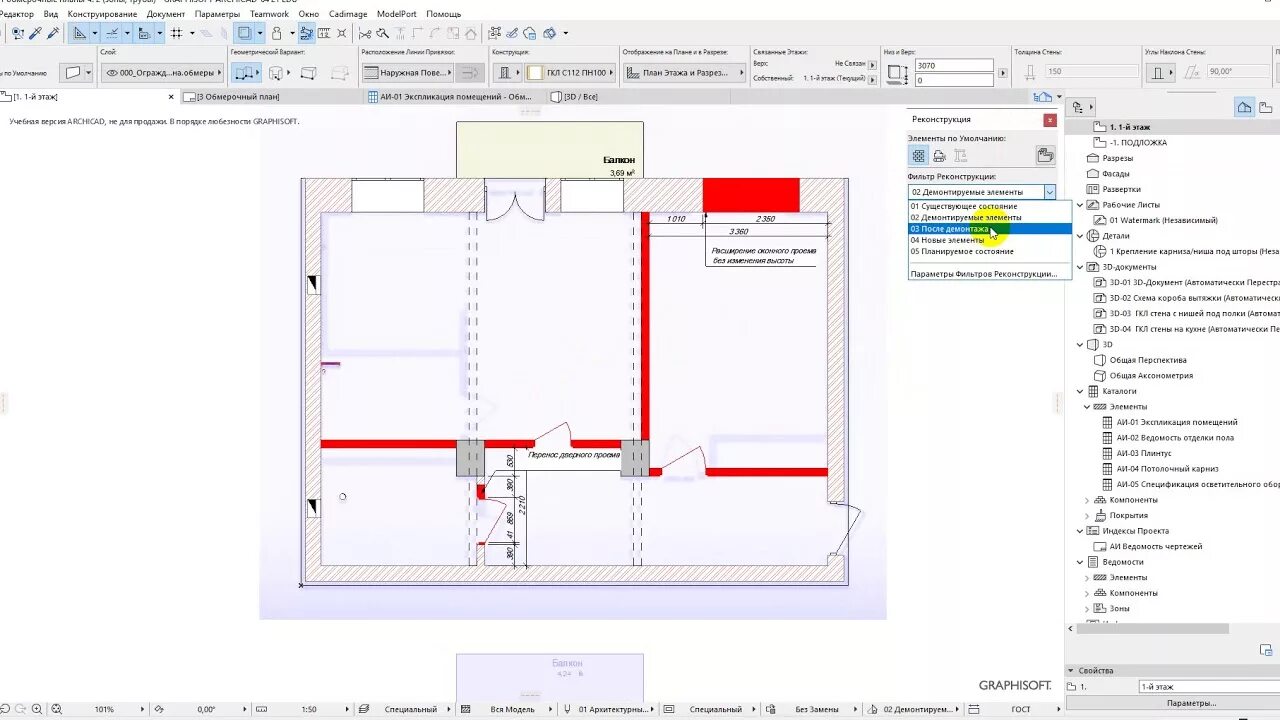Image resolution: width=1280 pixels, height=720 pixels.
Task: Click the demolished elements icon in Реконструкция
Action: pyautogui.click(x=939, y=155)
